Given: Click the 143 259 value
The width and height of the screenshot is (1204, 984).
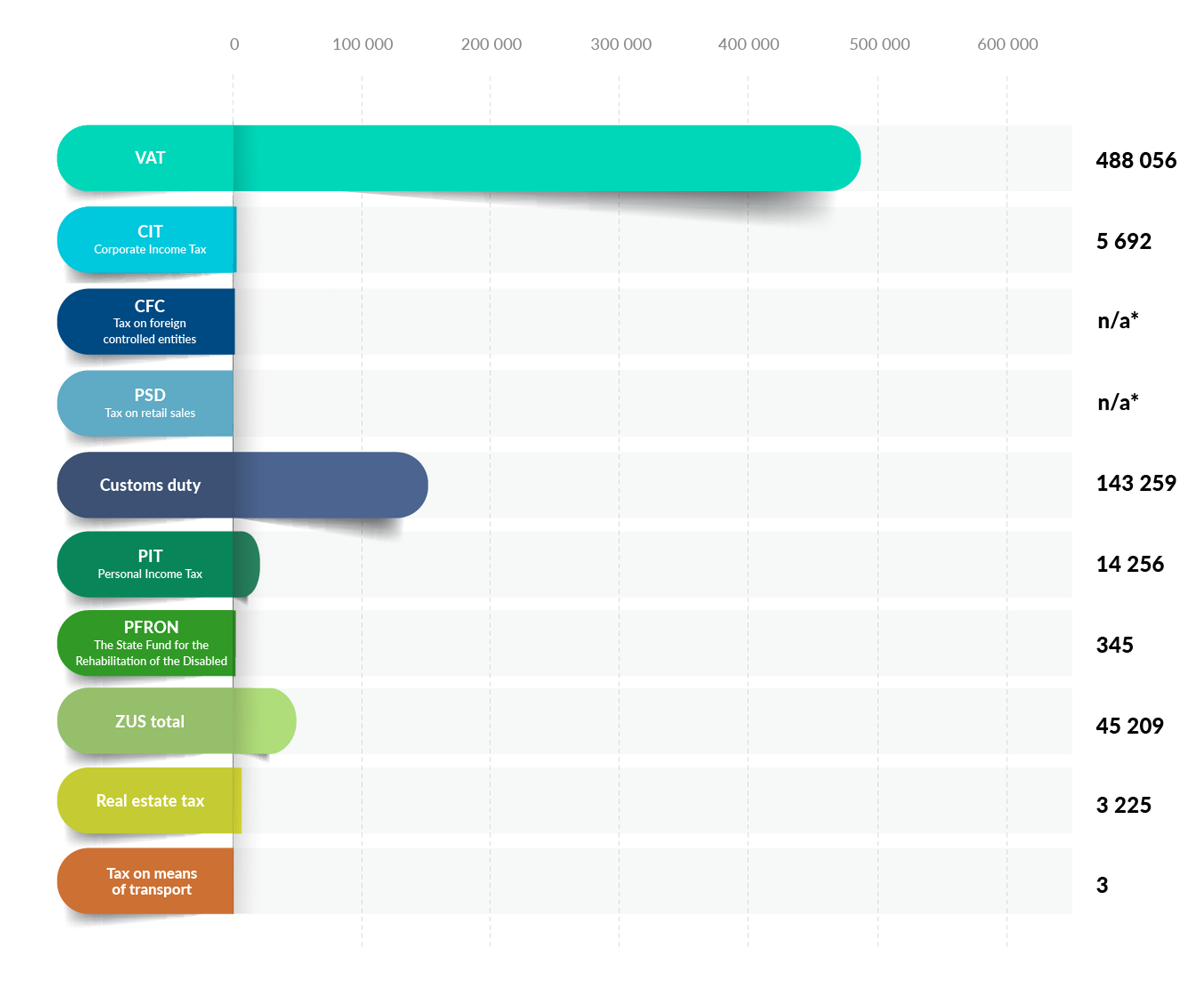Looking at the screenshot, I should point(1135,484).
